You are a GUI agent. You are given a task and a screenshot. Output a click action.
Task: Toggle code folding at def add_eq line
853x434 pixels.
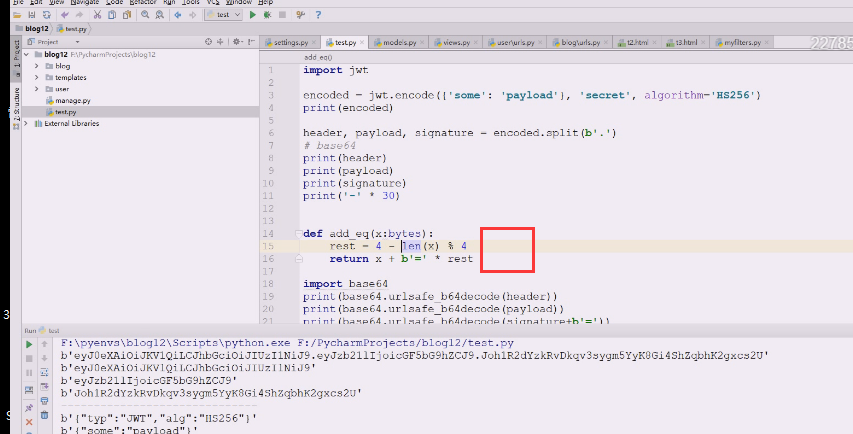298,234
